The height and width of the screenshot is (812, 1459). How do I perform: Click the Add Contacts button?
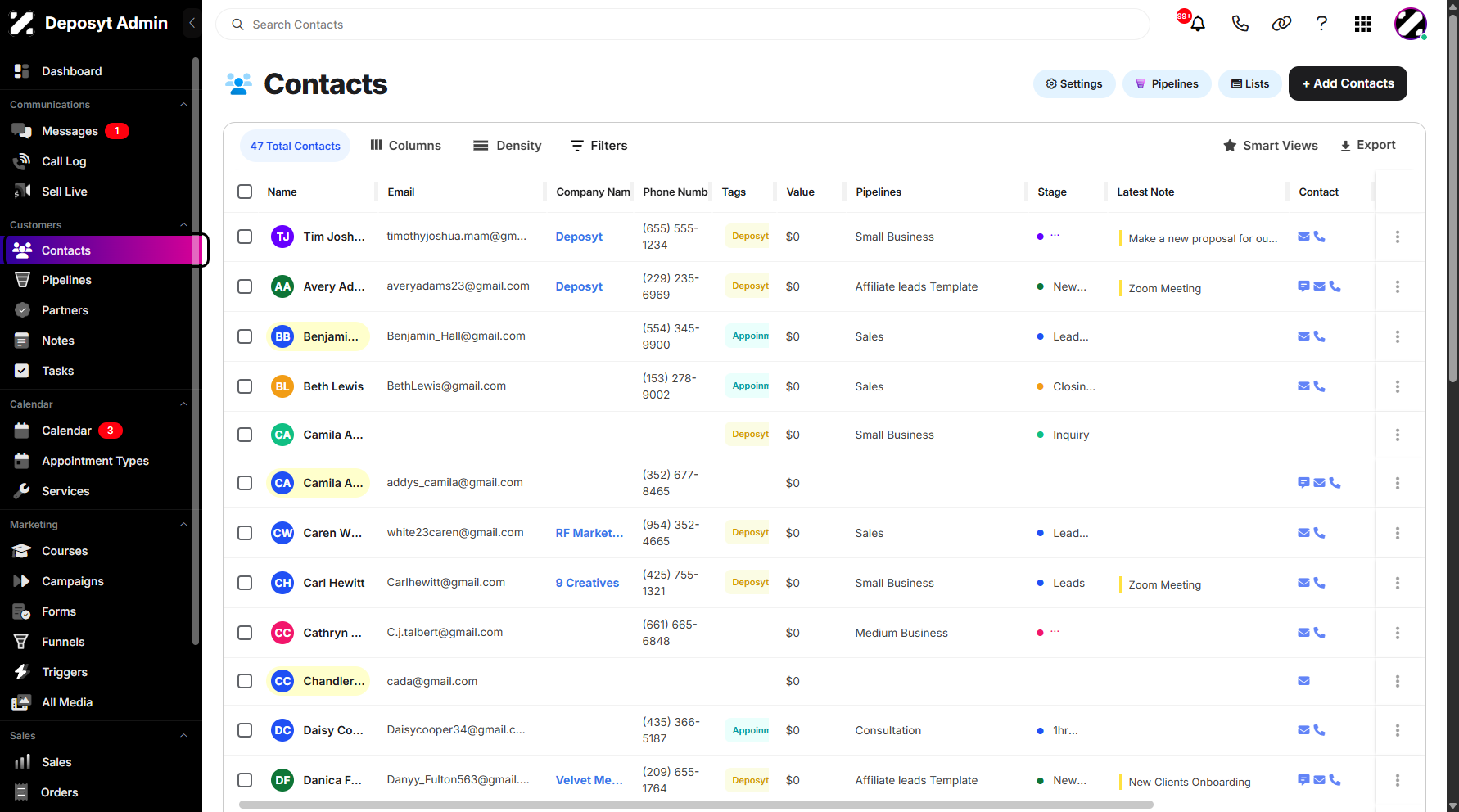coord(1348,83)
